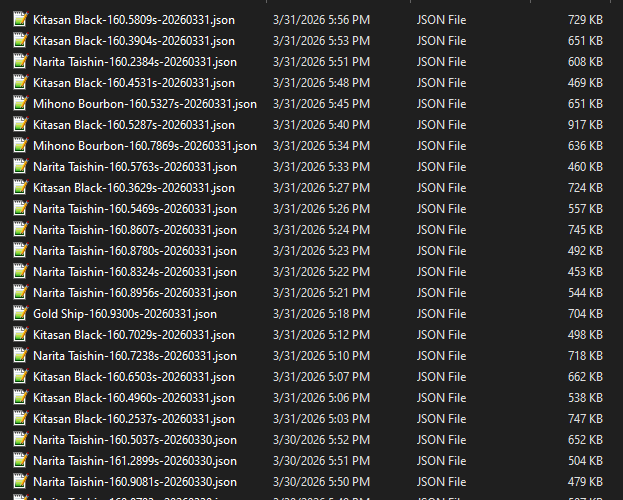
Task: Click JSON File type in 5:12 PM row
Action: [x=441, y=335]
